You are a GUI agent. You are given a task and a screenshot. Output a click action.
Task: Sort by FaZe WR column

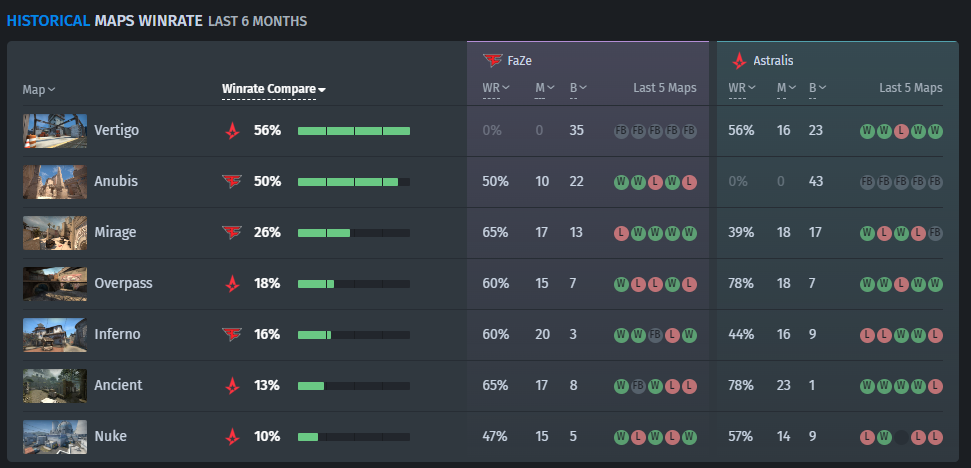496,88
